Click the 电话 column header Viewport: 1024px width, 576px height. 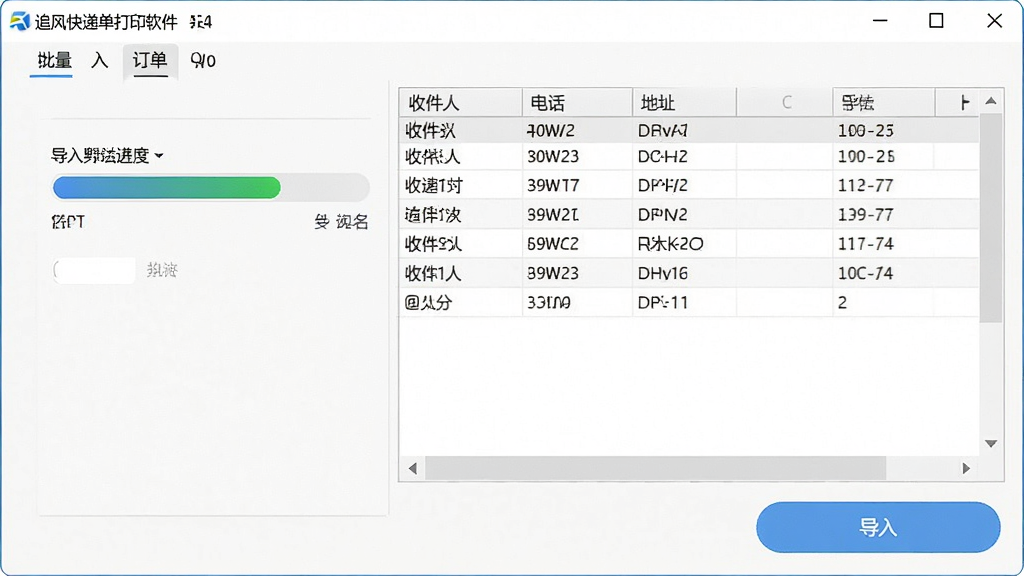pos(577,103)
